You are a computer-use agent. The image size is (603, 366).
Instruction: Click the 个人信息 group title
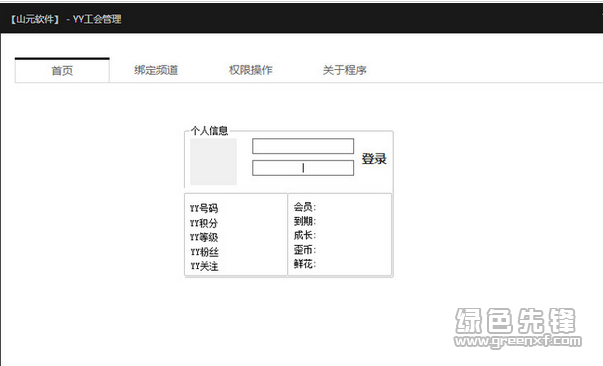[209, 131]
